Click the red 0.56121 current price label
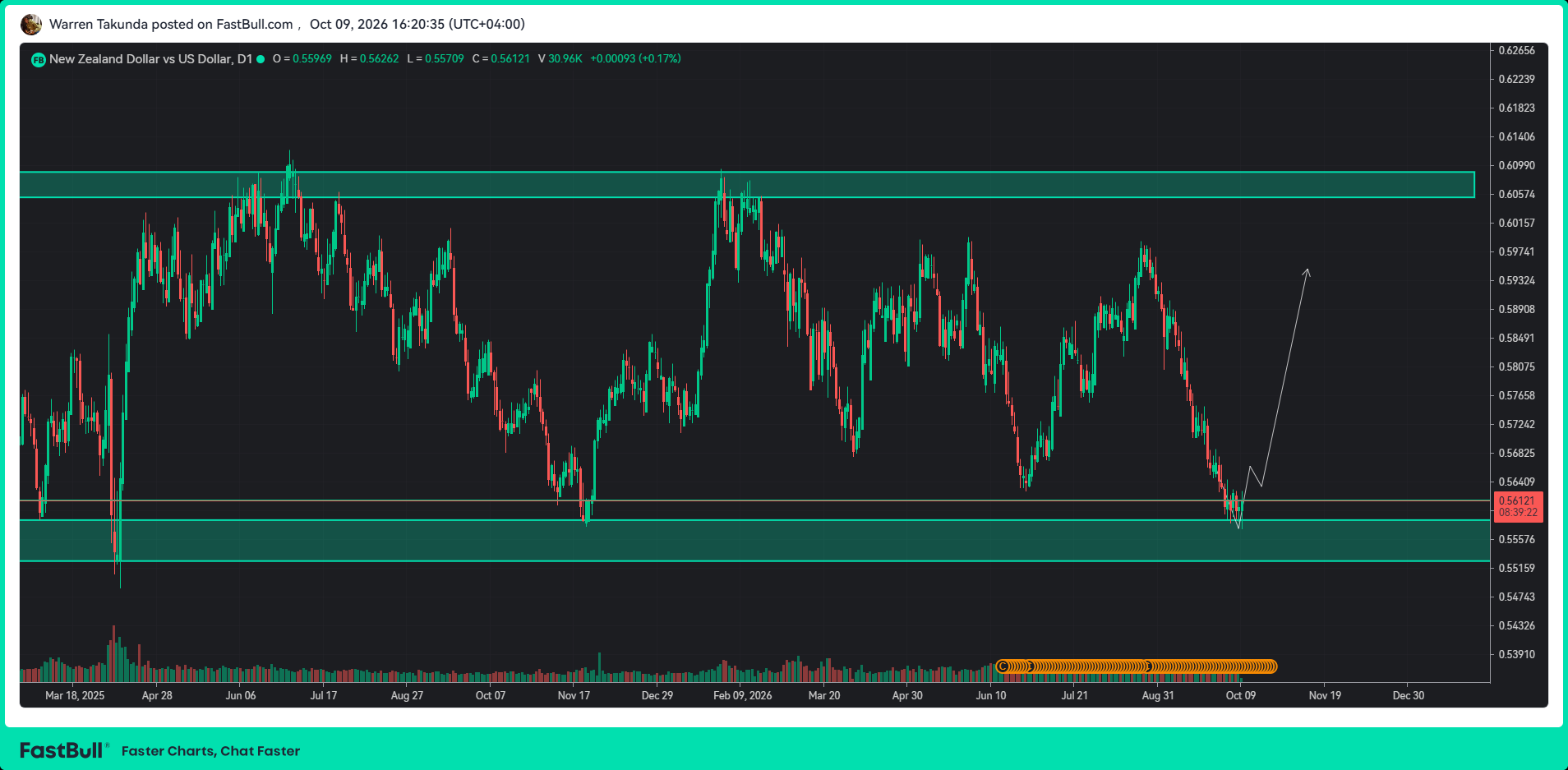Image resolution: width=1568 pixels, height=770 pixels. (x=1518, y=506)
